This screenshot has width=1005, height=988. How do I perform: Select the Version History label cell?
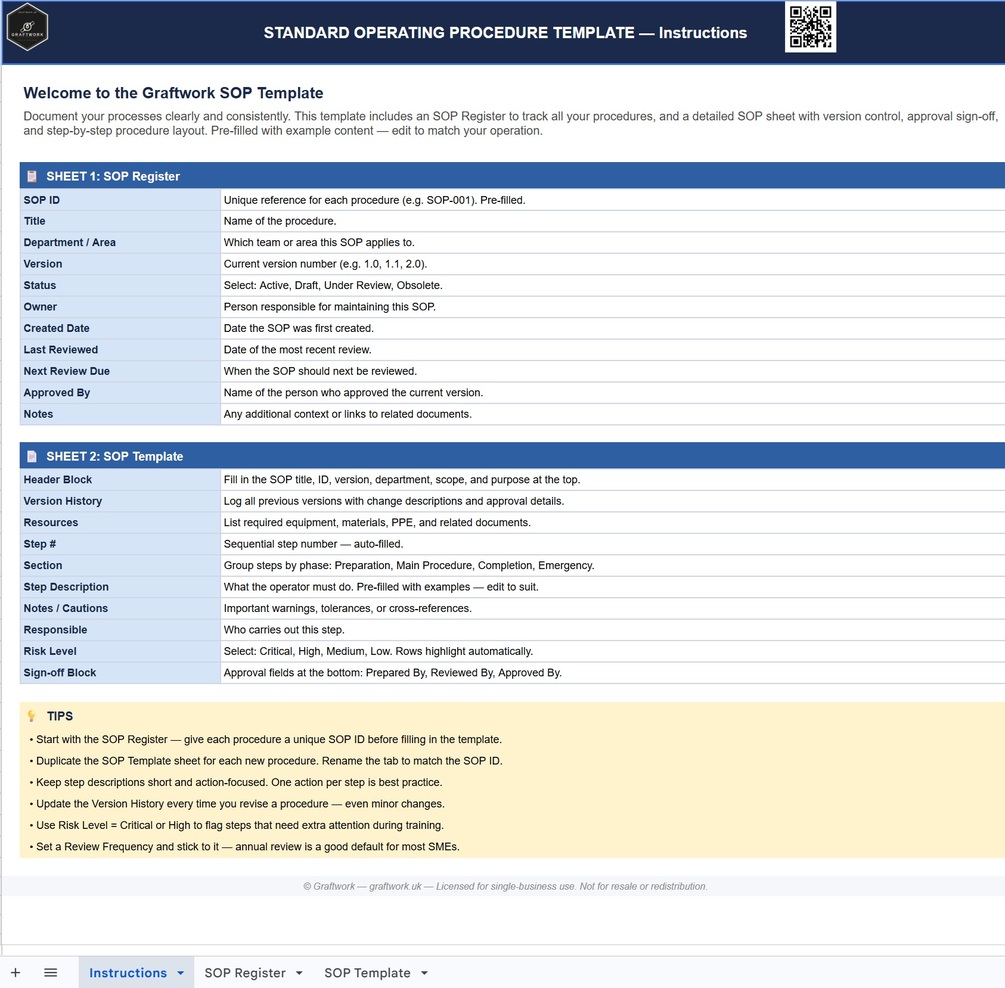point(120,501)
